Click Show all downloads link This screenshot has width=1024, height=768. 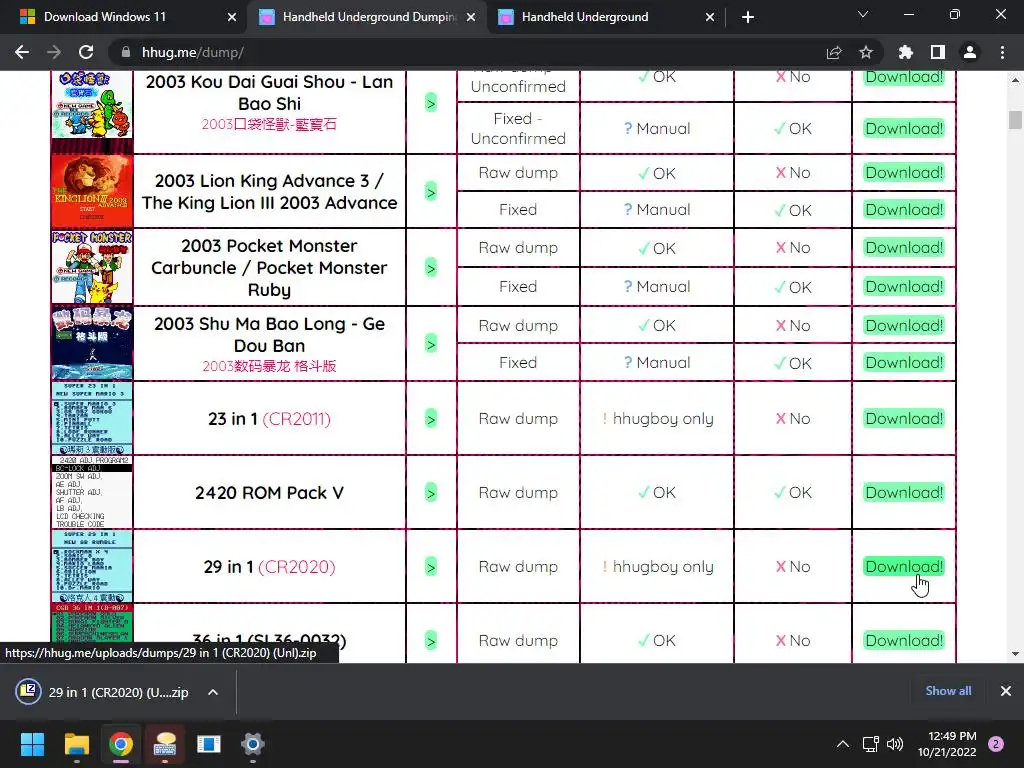(x=948, y=691)
